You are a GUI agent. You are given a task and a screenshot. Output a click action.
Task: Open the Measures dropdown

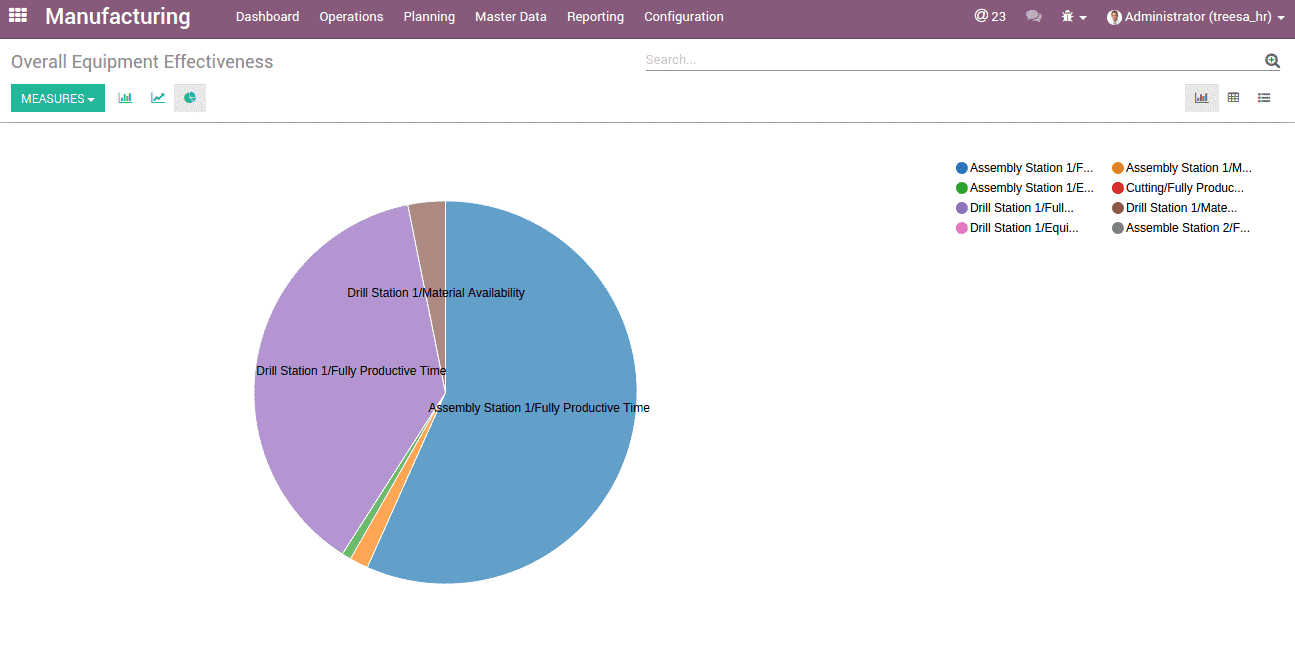(x=58, y=98)
